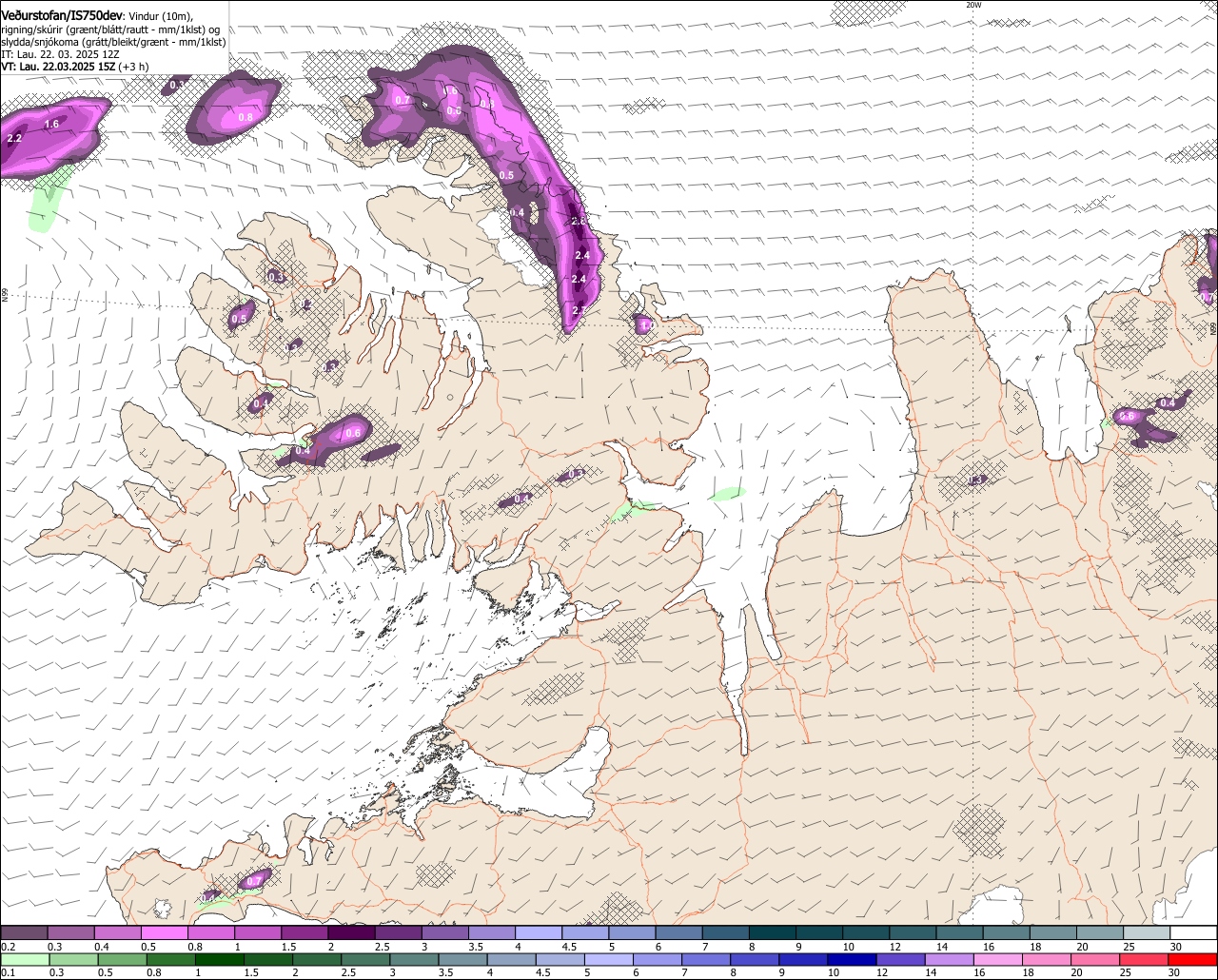Pick the darkest green 1 rain legend swatch
1218x980 pixels.
[219, 960]
